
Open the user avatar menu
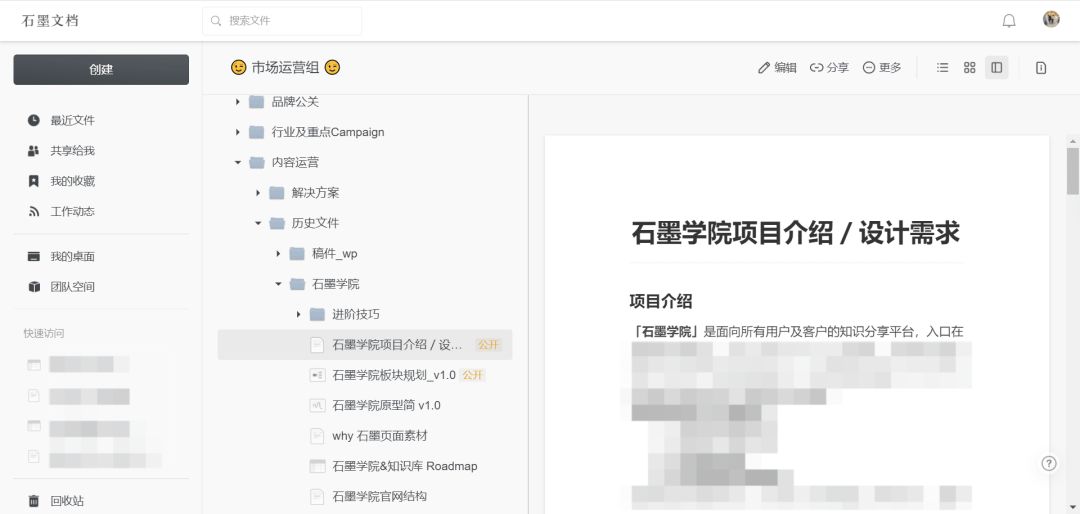pos(1050,19)
